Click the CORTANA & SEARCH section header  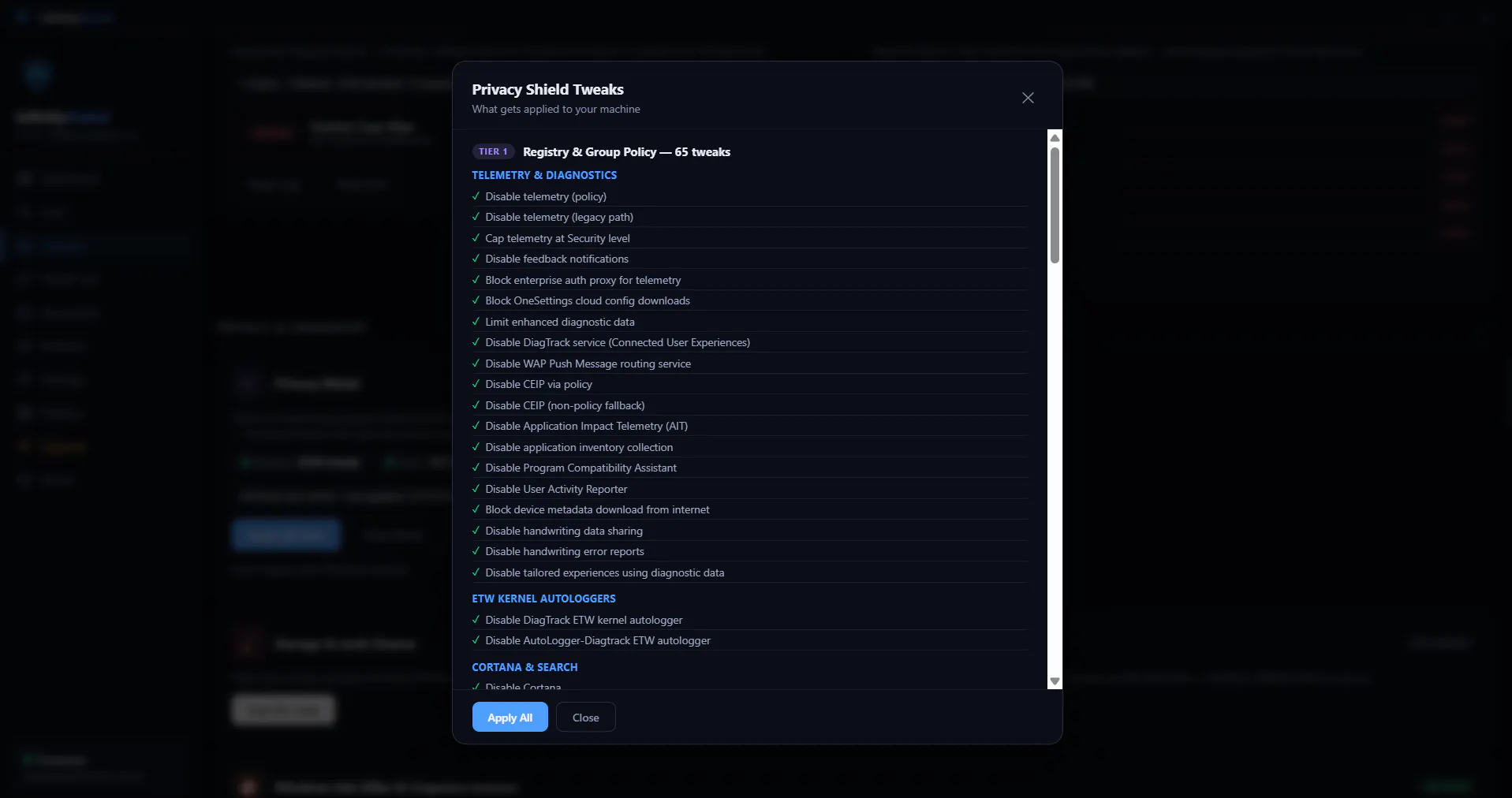click(x=525, y=667)
